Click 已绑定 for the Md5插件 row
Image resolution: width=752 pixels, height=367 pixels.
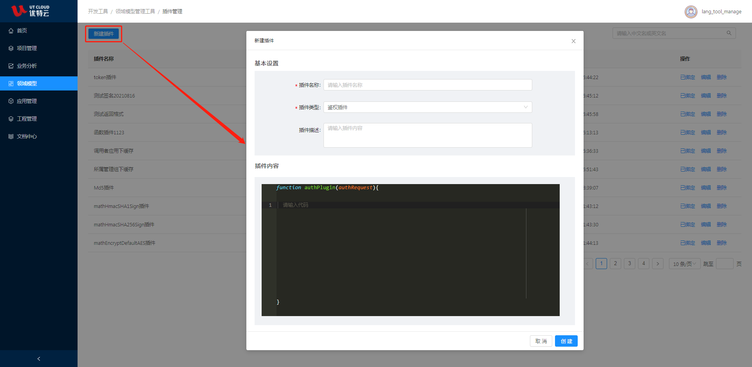click(688, 188)
